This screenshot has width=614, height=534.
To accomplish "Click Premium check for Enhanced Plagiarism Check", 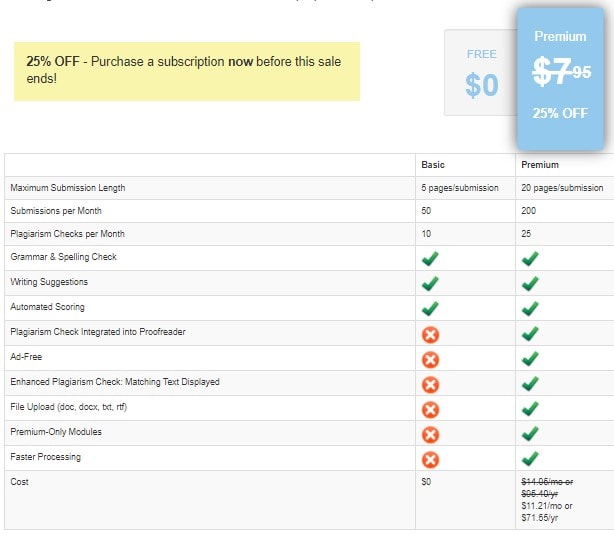I will click(531, 383).
